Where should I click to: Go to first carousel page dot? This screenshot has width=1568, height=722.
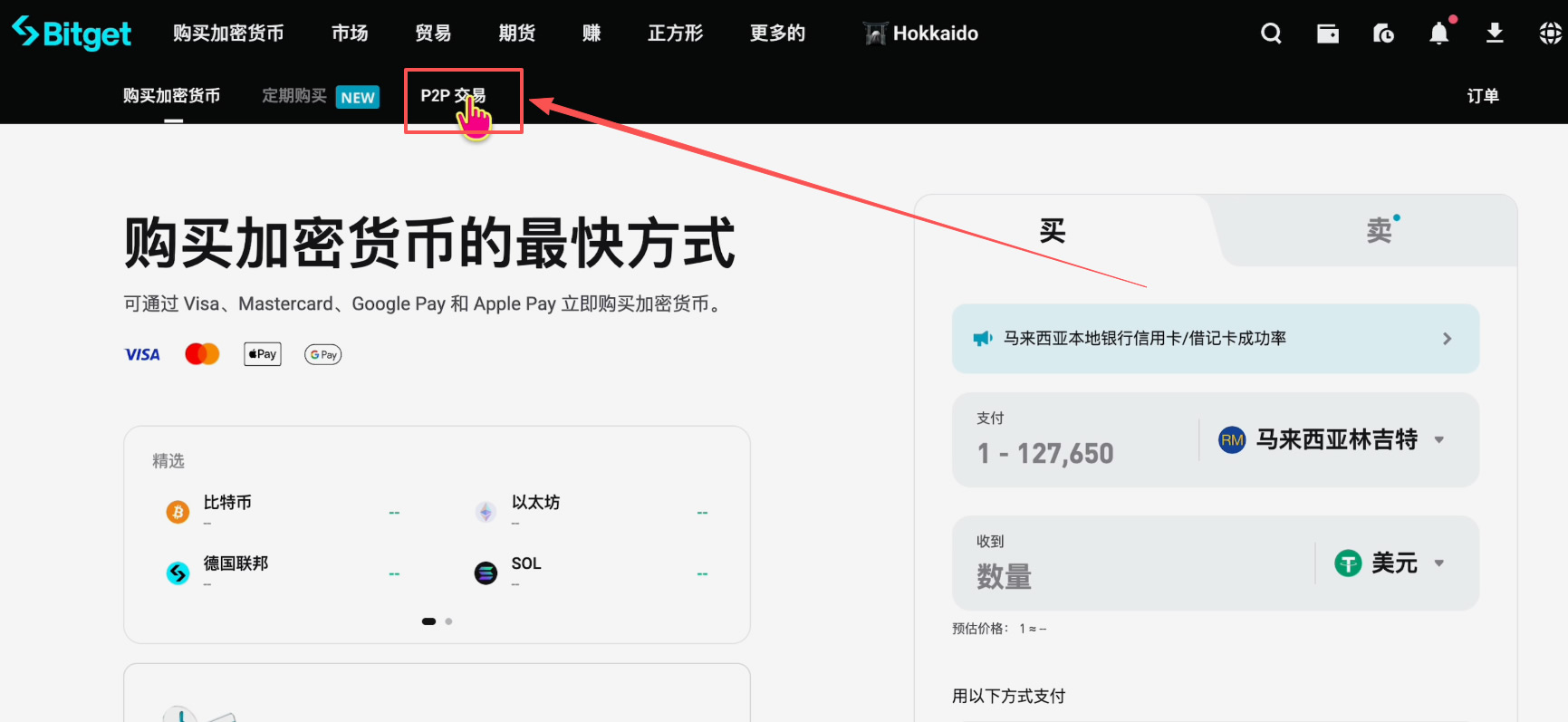pos(428,621)
